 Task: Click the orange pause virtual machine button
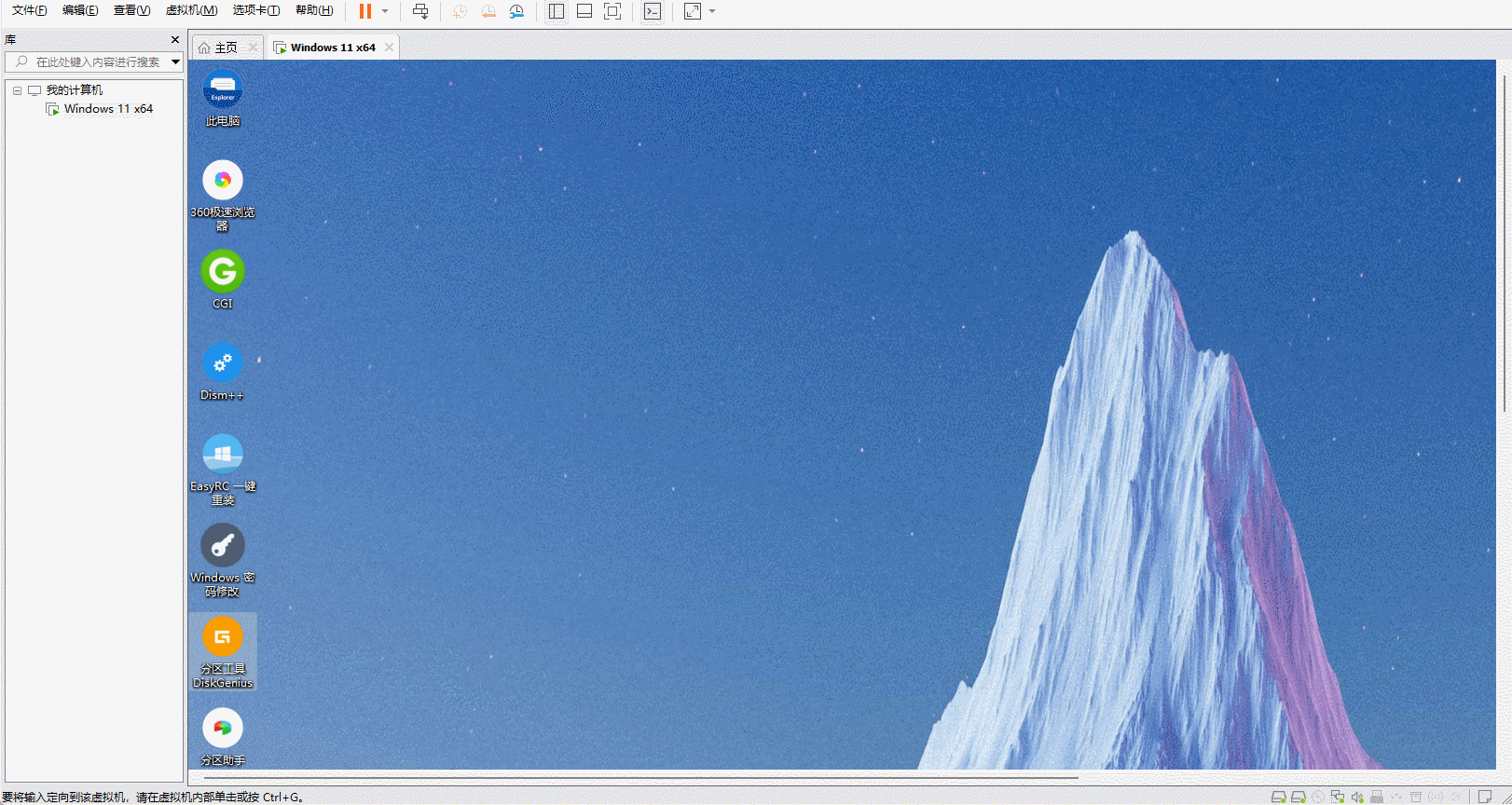click(364, 11)
